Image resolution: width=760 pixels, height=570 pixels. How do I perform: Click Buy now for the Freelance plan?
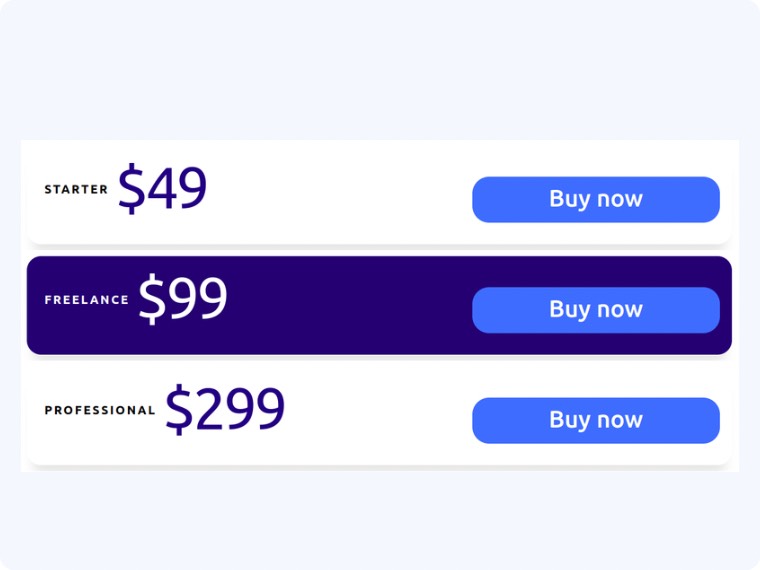tap(596, 310)
